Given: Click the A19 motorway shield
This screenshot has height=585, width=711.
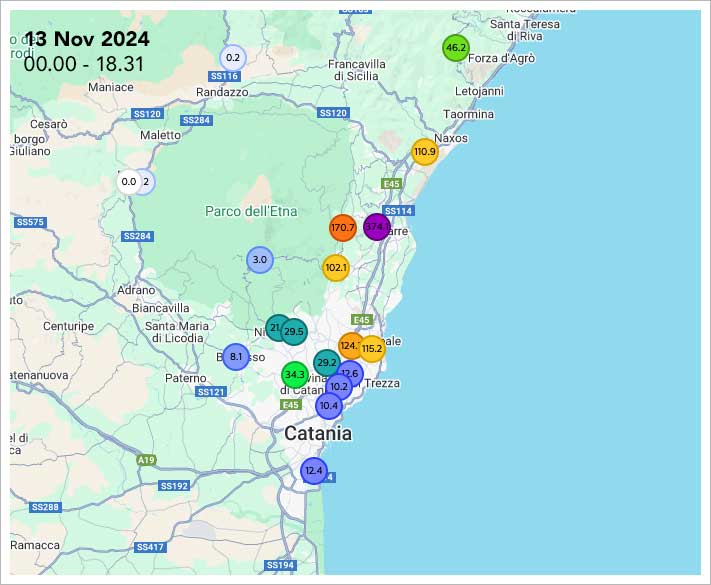Looking at the screenshot, I should click(147, 460).
